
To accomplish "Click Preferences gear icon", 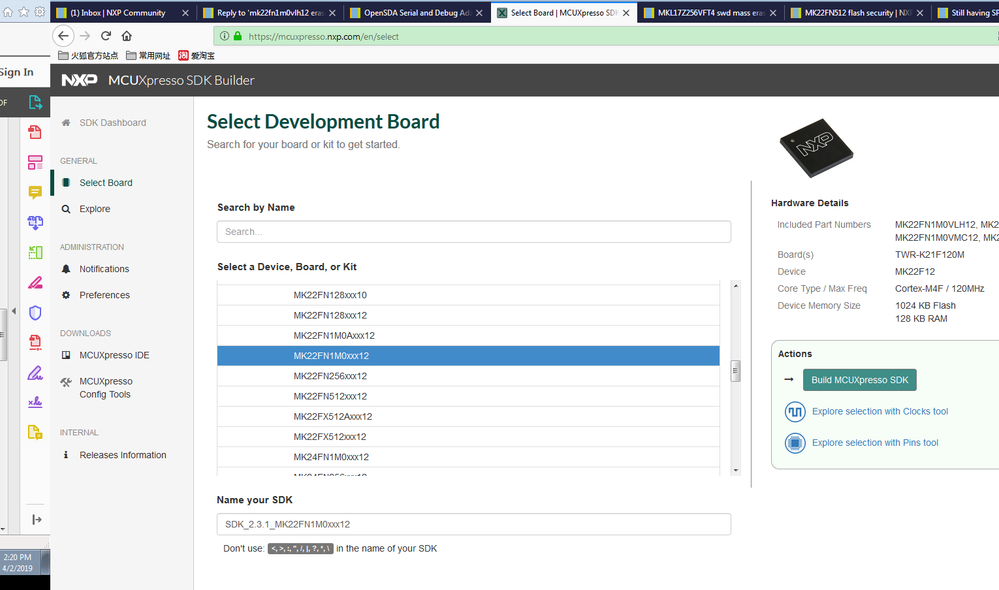I will point(66,295).
